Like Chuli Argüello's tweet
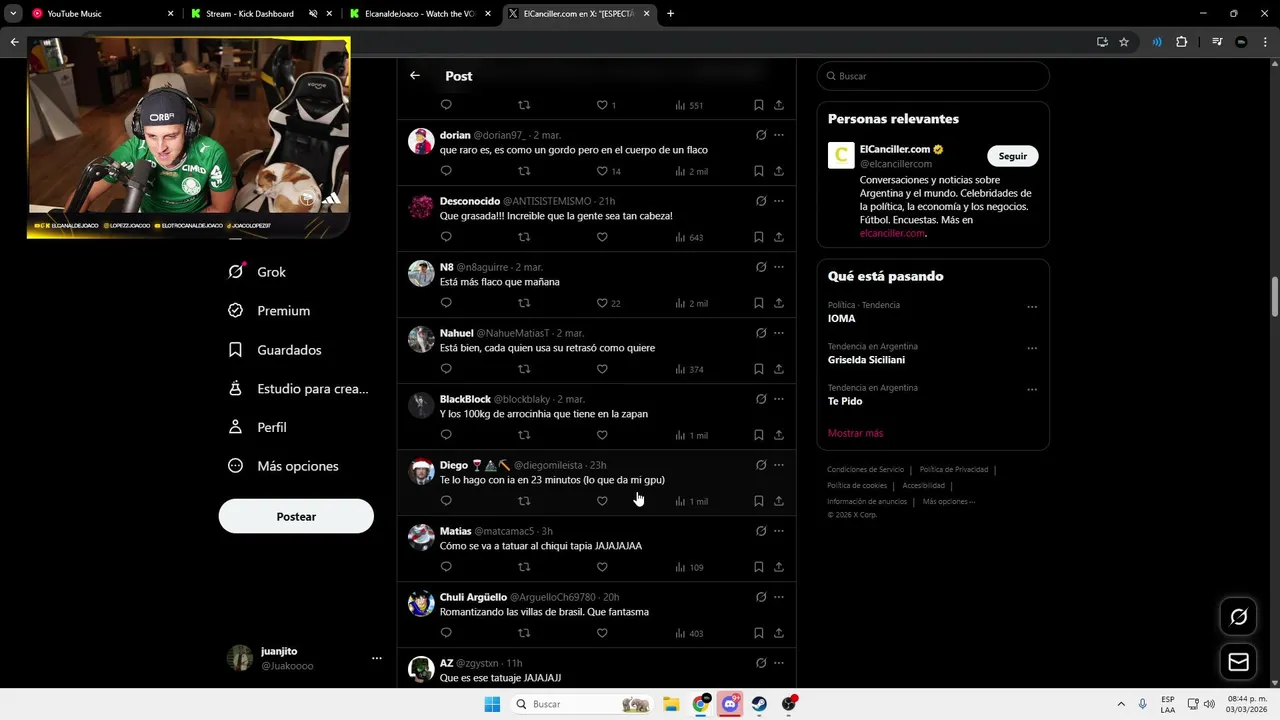Image resolution: width=1280 pixels, height=720 pixels. [602, 633]
